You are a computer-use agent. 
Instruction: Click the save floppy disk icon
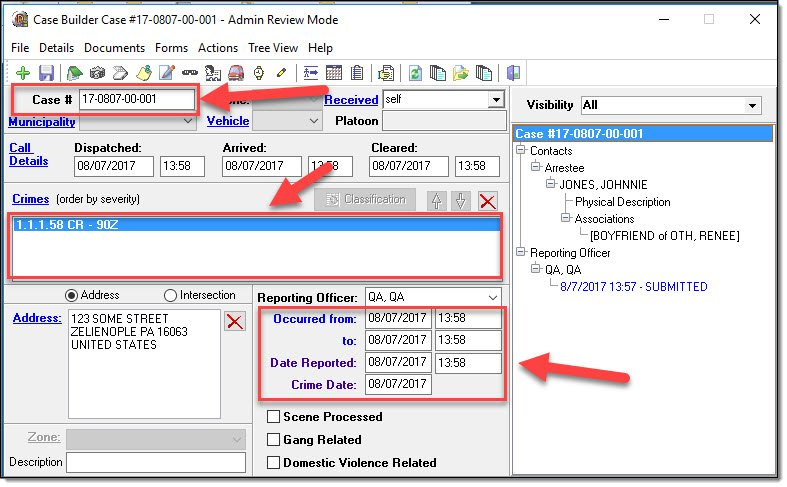(46, 73)
